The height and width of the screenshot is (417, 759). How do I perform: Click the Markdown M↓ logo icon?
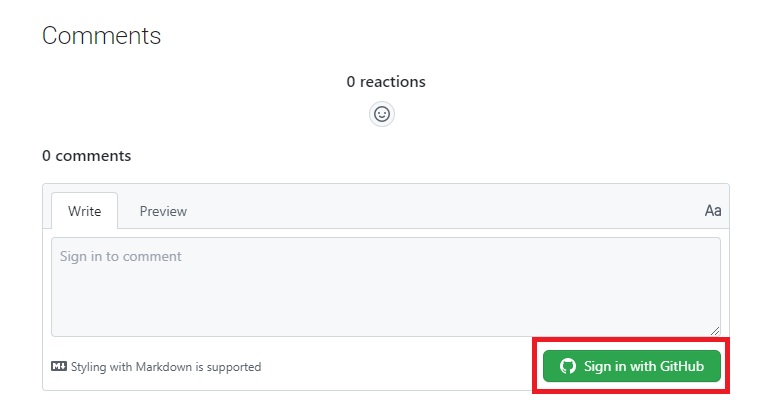coord(59,366)
